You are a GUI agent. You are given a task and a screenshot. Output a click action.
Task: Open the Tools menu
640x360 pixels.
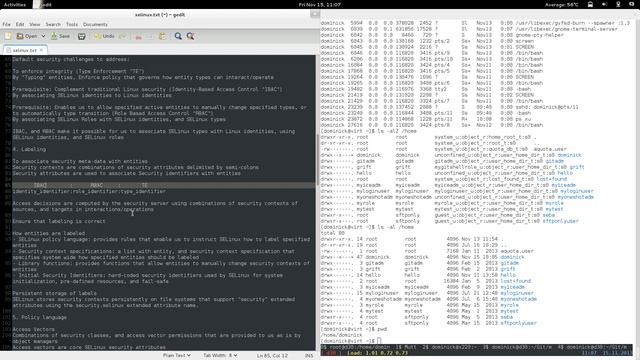tap(72, 24)
